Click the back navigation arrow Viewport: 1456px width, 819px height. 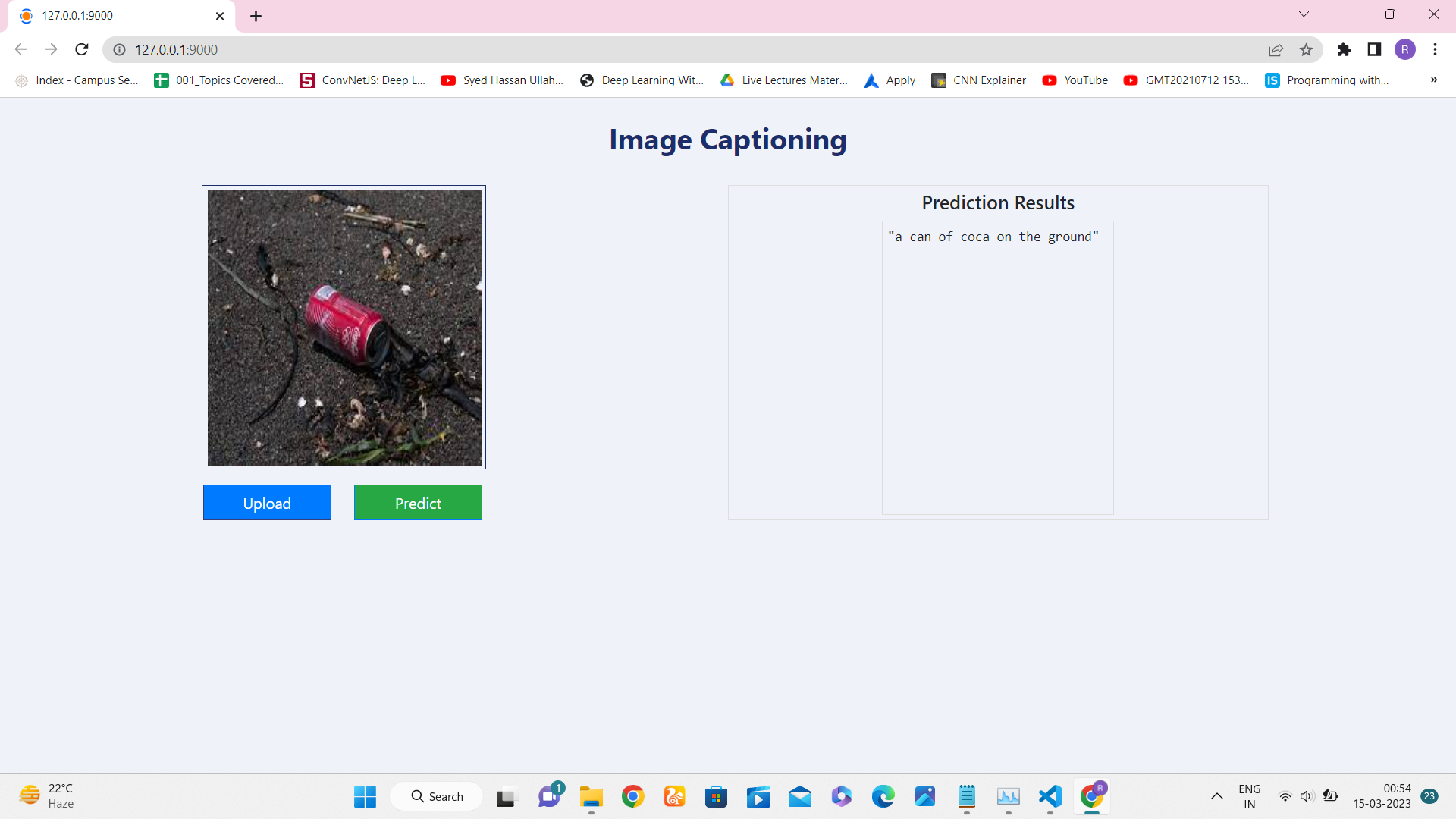click(x=20, y=49)
